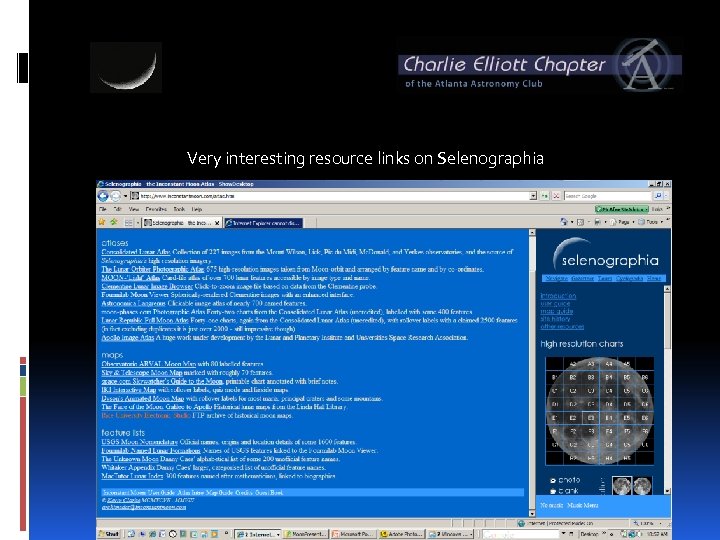The height and width of the screenshot is (540, 720).
Task: Click the Home icon in command bar
Action: (x=564, y=222)
